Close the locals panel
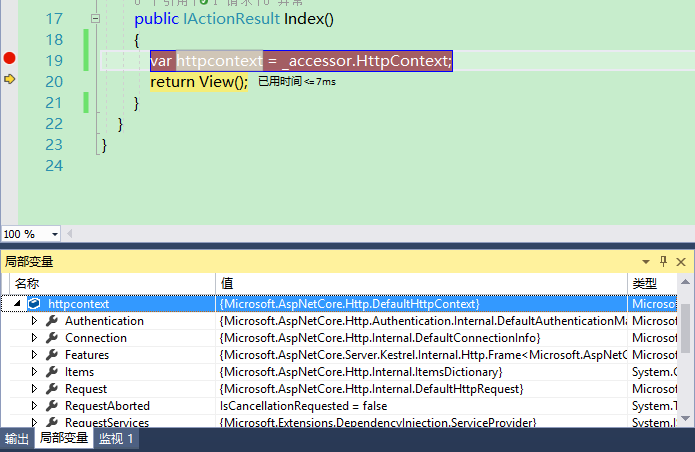Viewport: 695px width, 452px height. point(681,262)
